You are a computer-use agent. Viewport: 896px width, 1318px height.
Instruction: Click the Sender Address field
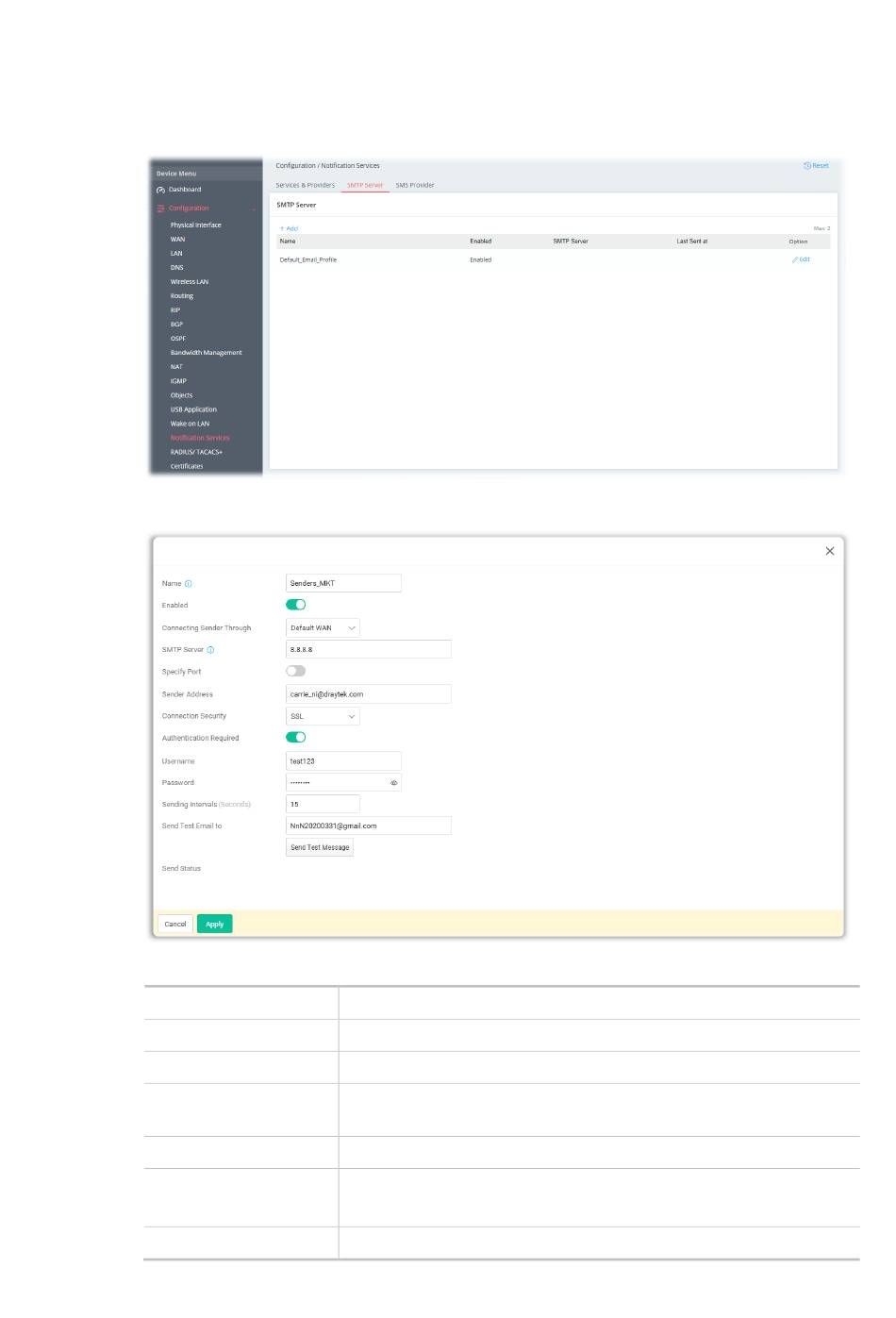pos(369,694)
